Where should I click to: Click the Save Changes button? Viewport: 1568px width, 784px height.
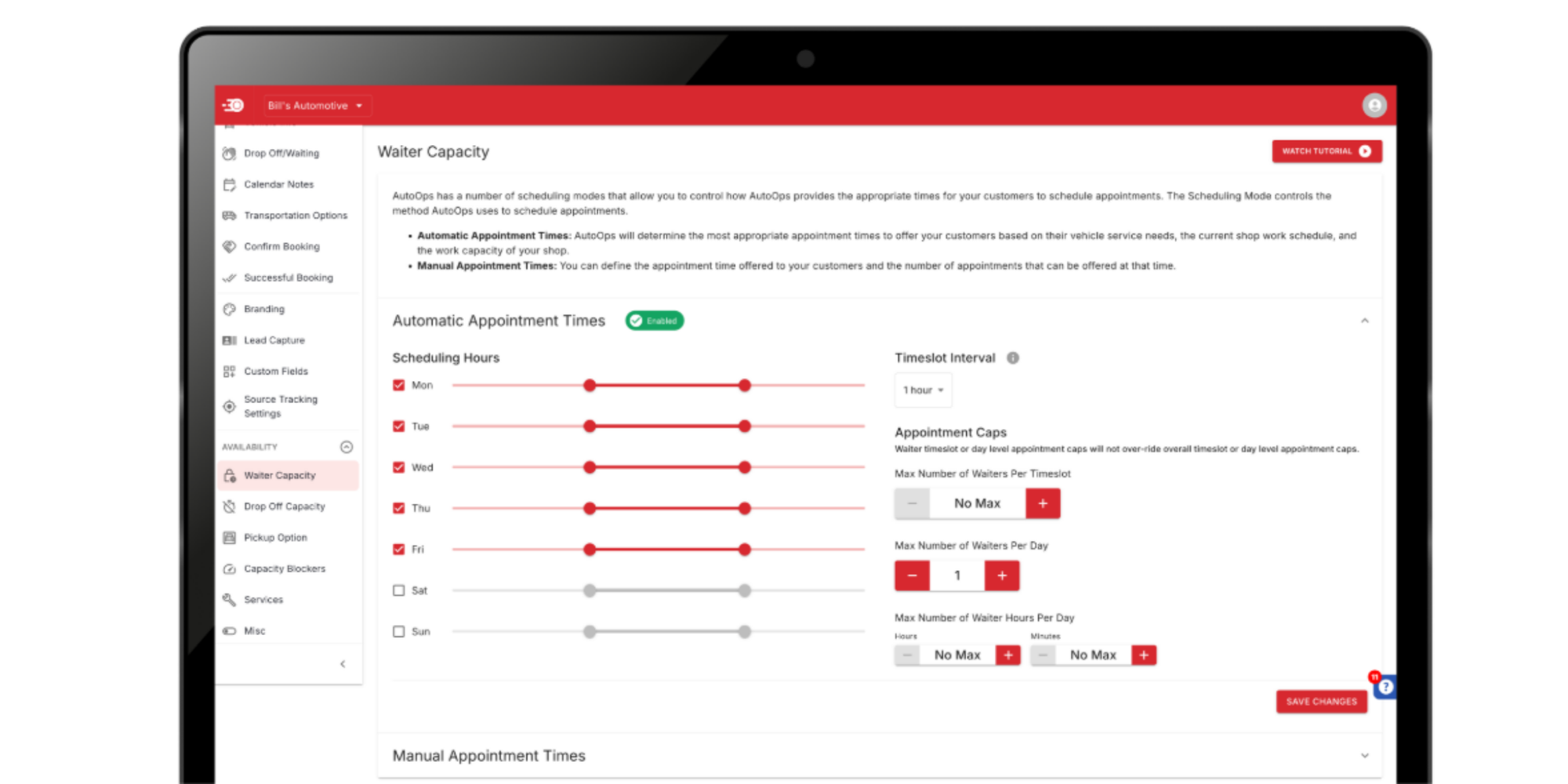pyautogui.click(x=1321, y=702)
